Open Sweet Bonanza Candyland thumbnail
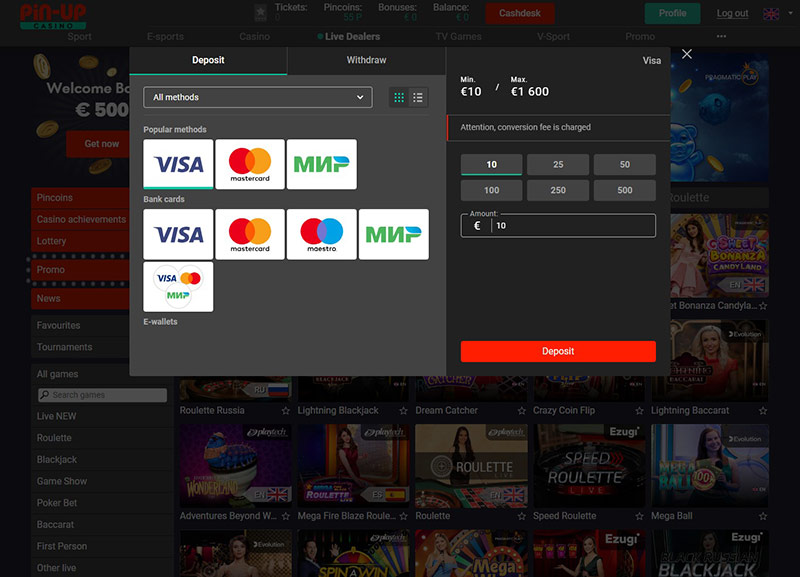Screen dimensions: 800x577 719,256
